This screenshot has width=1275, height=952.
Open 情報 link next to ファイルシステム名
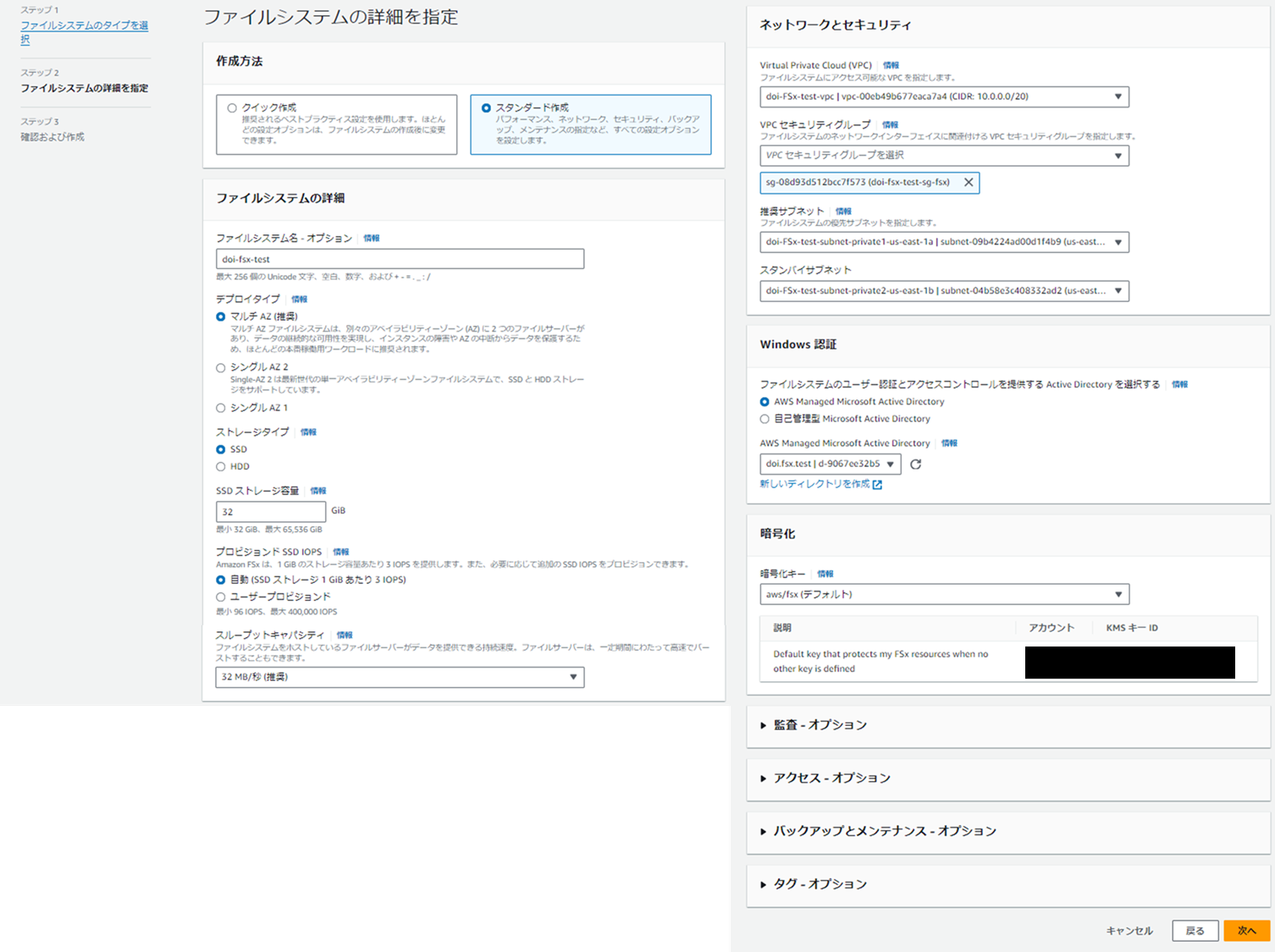pos(372,239)
